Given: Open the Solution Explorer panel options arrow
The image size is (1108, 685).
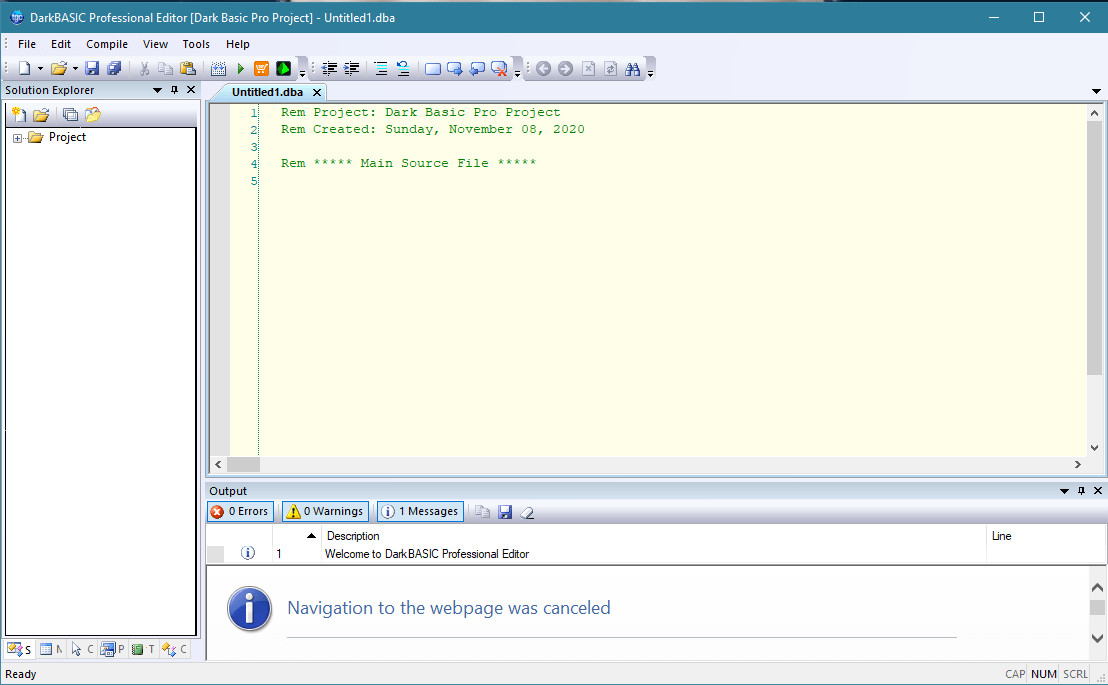Looking at the screenshot, I should 158,90.
